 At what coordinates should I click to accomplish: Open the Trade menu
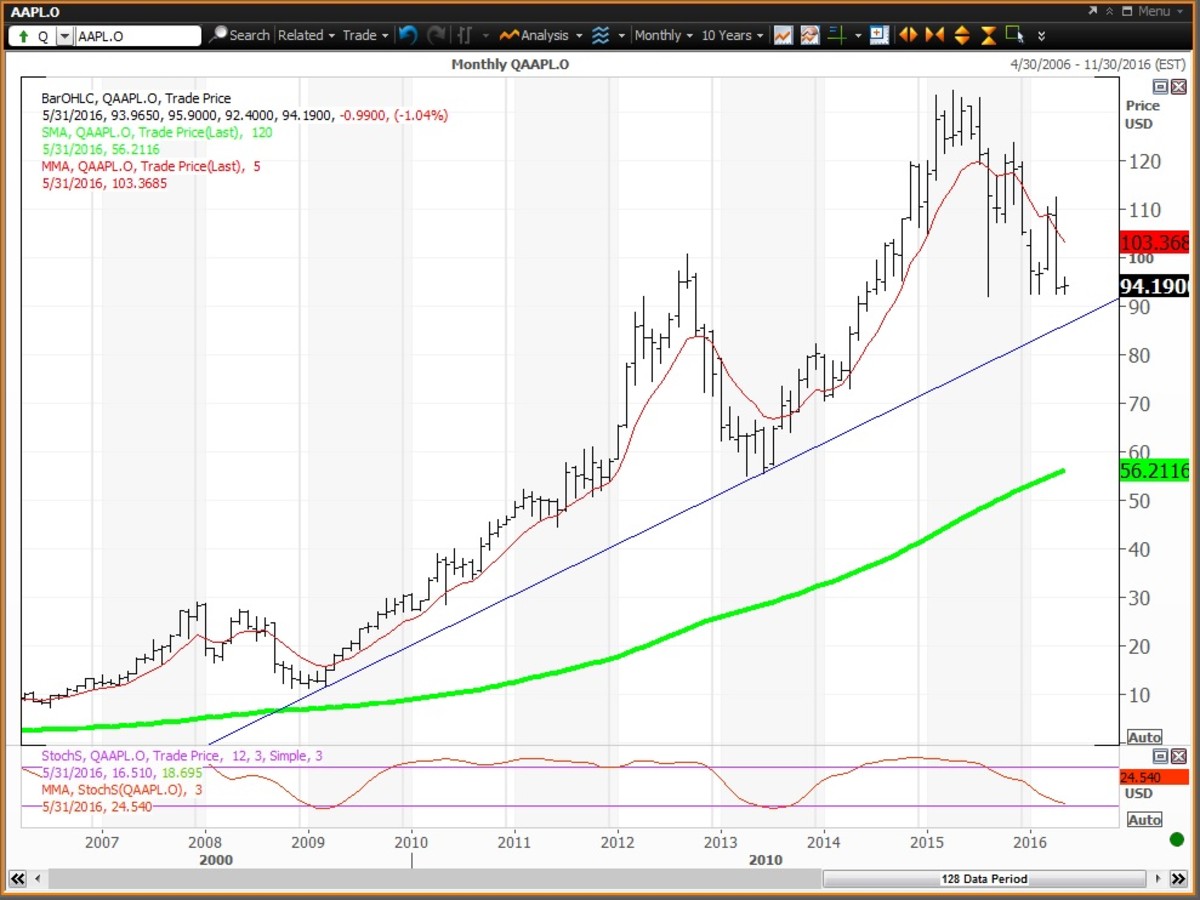click(x=365, y=35)
